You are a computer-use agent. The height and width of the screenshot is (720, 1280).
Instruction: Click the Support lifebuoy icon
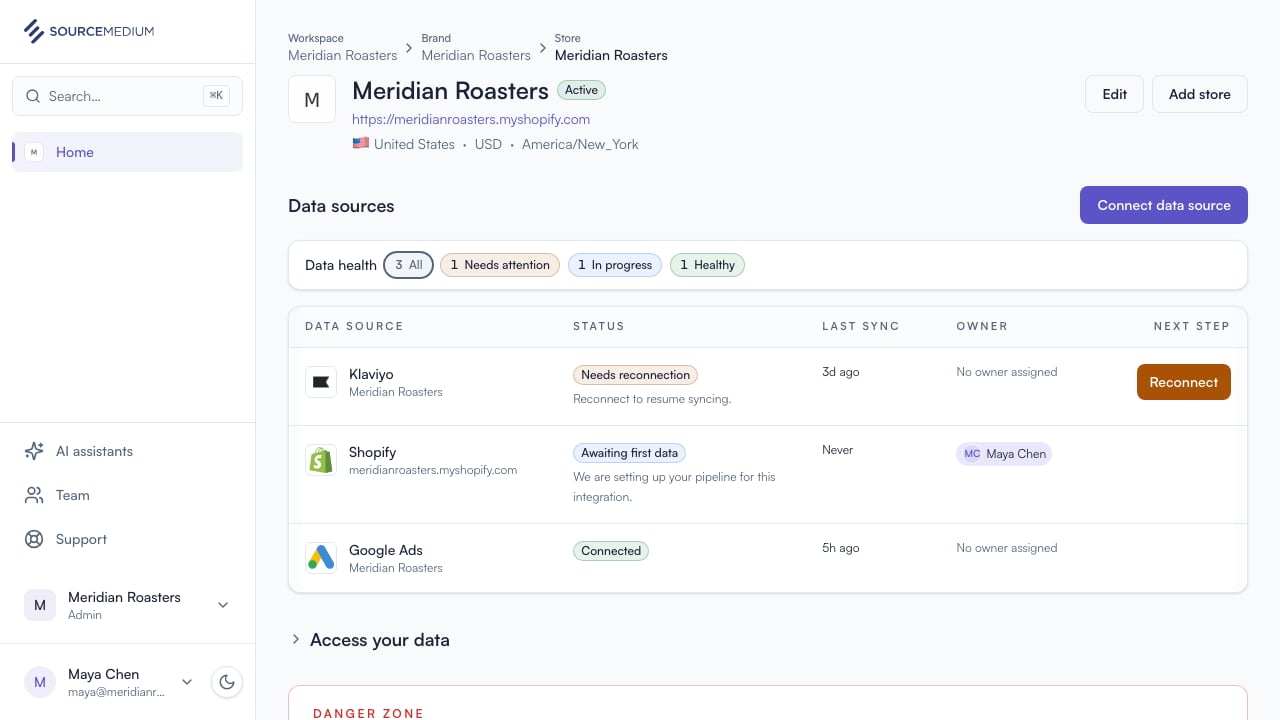[34, 539]
